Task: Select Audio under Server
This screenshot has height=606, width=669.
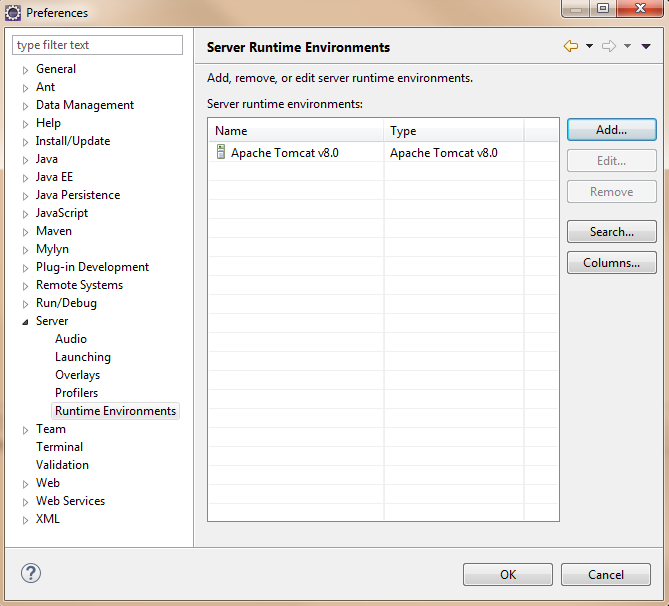Action: (71, 339)
